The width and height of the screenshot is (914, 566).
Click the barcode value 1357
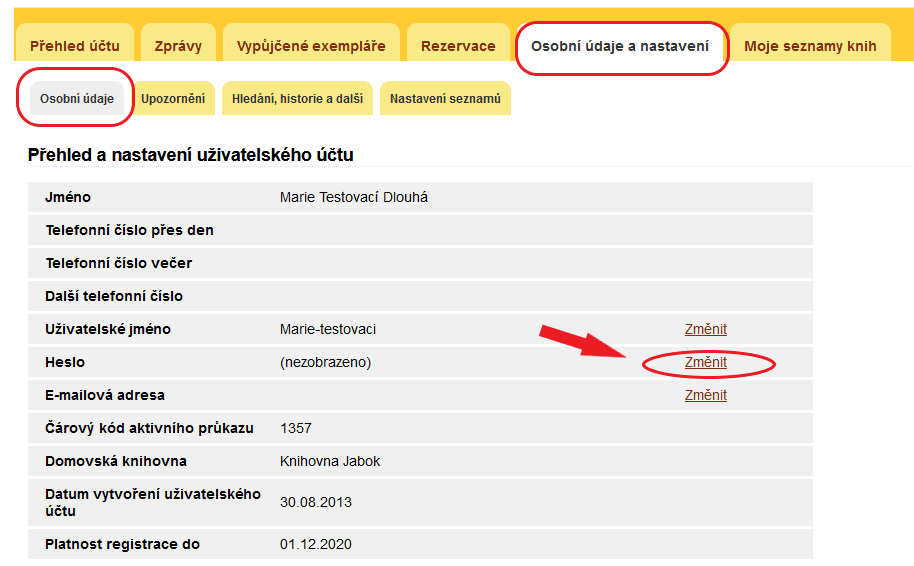click(296, 428)
